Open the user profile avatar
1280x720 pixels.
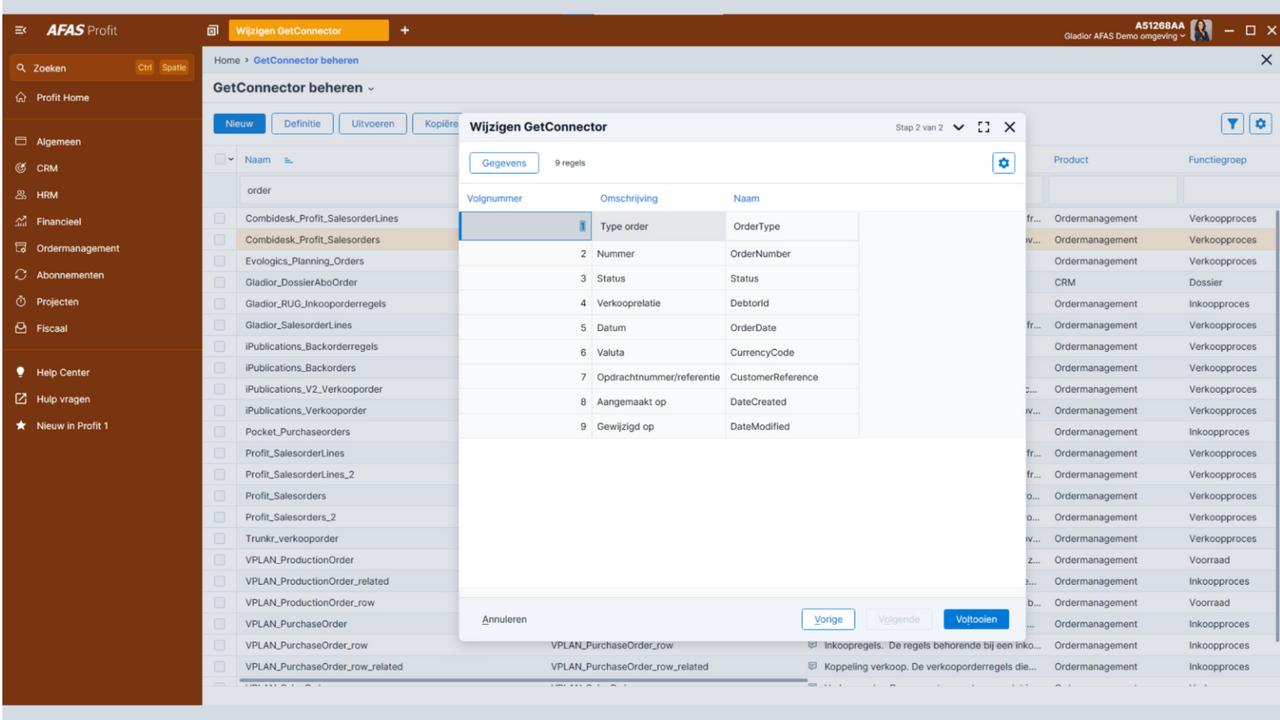coord(1201,31)
